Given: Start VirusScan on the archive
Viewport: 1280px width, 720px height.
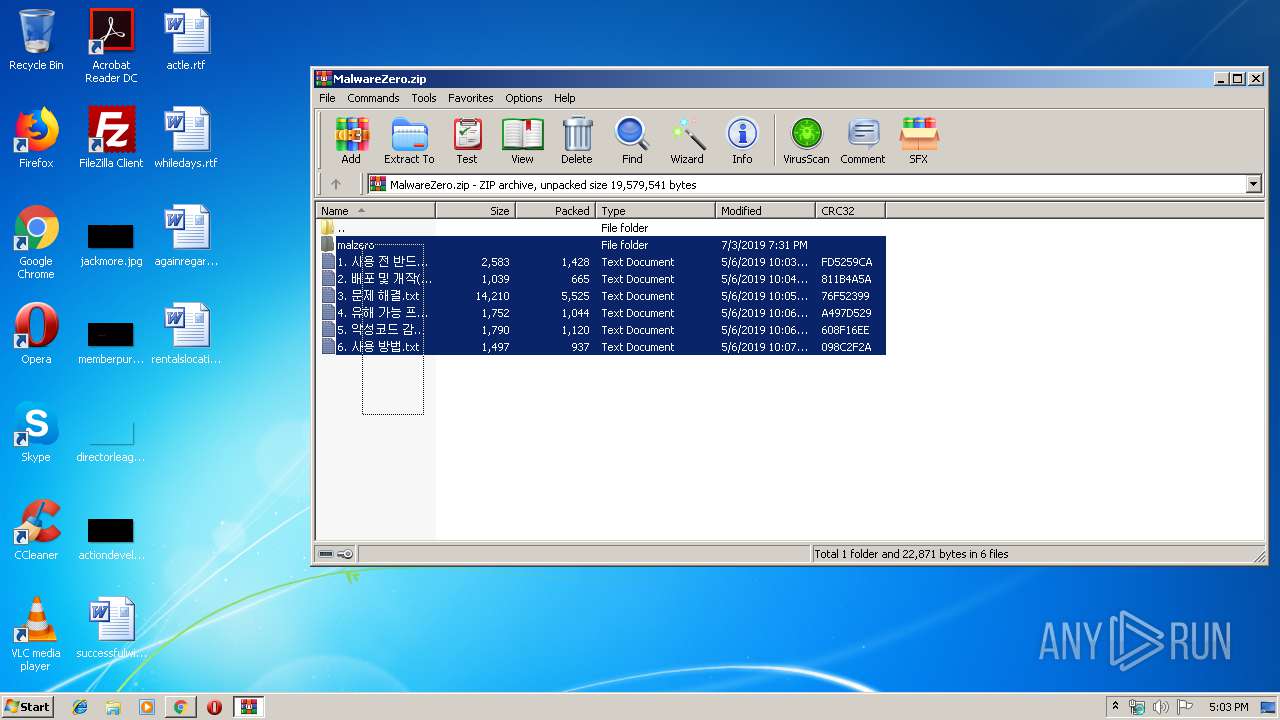Looking at the screenshot, I should [x=806, y=140].
